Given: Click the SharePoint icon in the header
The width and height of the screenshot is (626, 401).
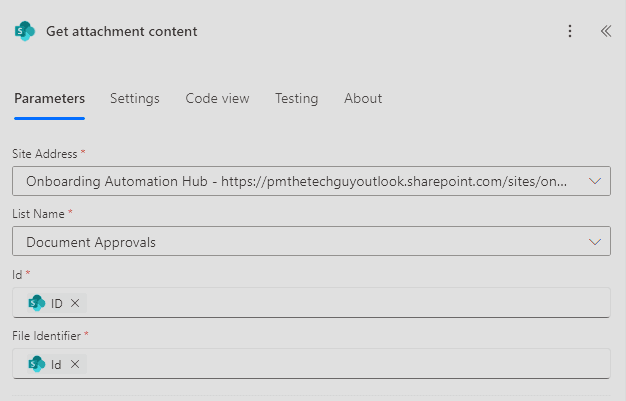Looking at the screenshot, I should tap(24, 31).
